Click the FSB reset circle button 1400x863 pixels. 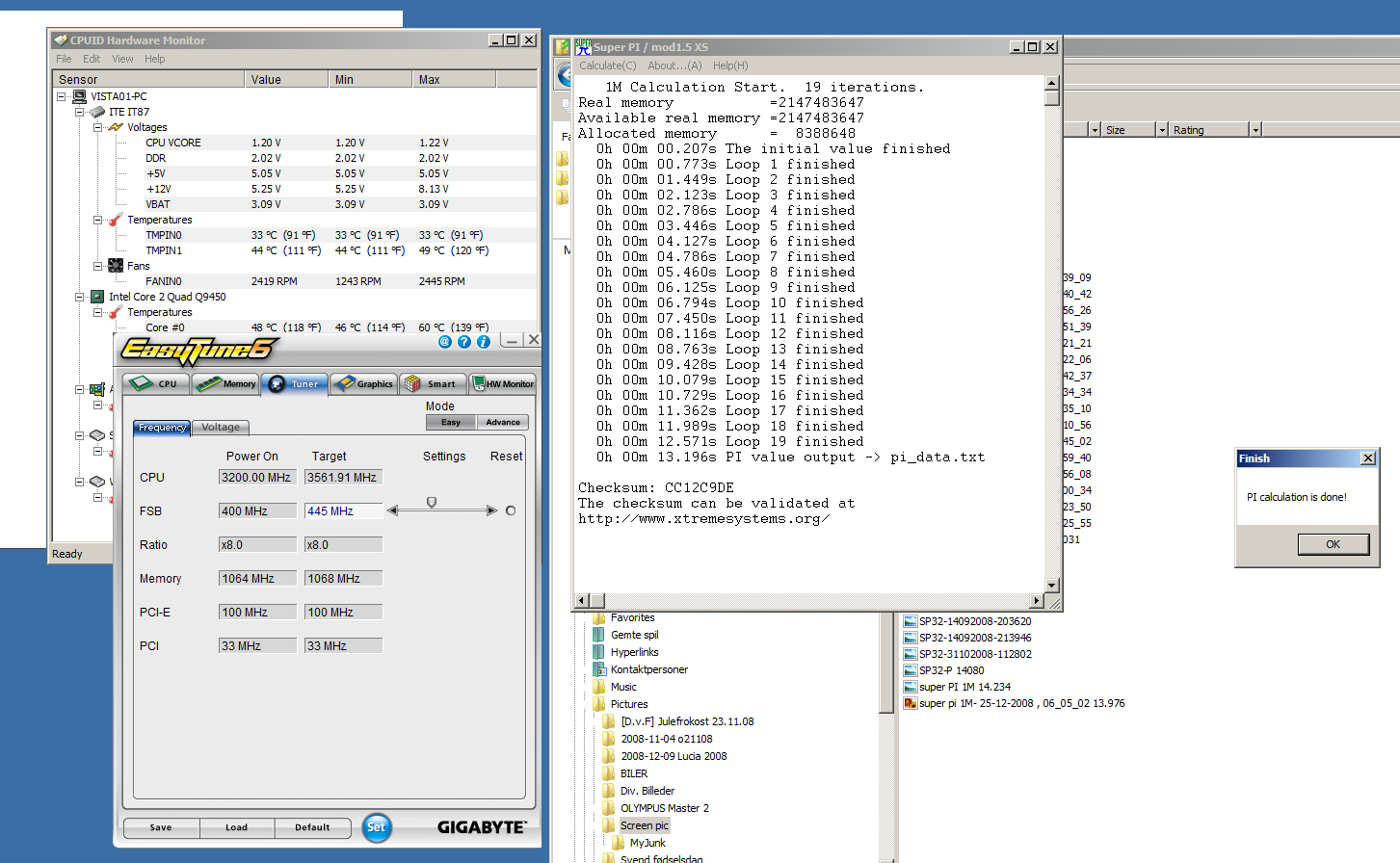[x=511, y=510]
